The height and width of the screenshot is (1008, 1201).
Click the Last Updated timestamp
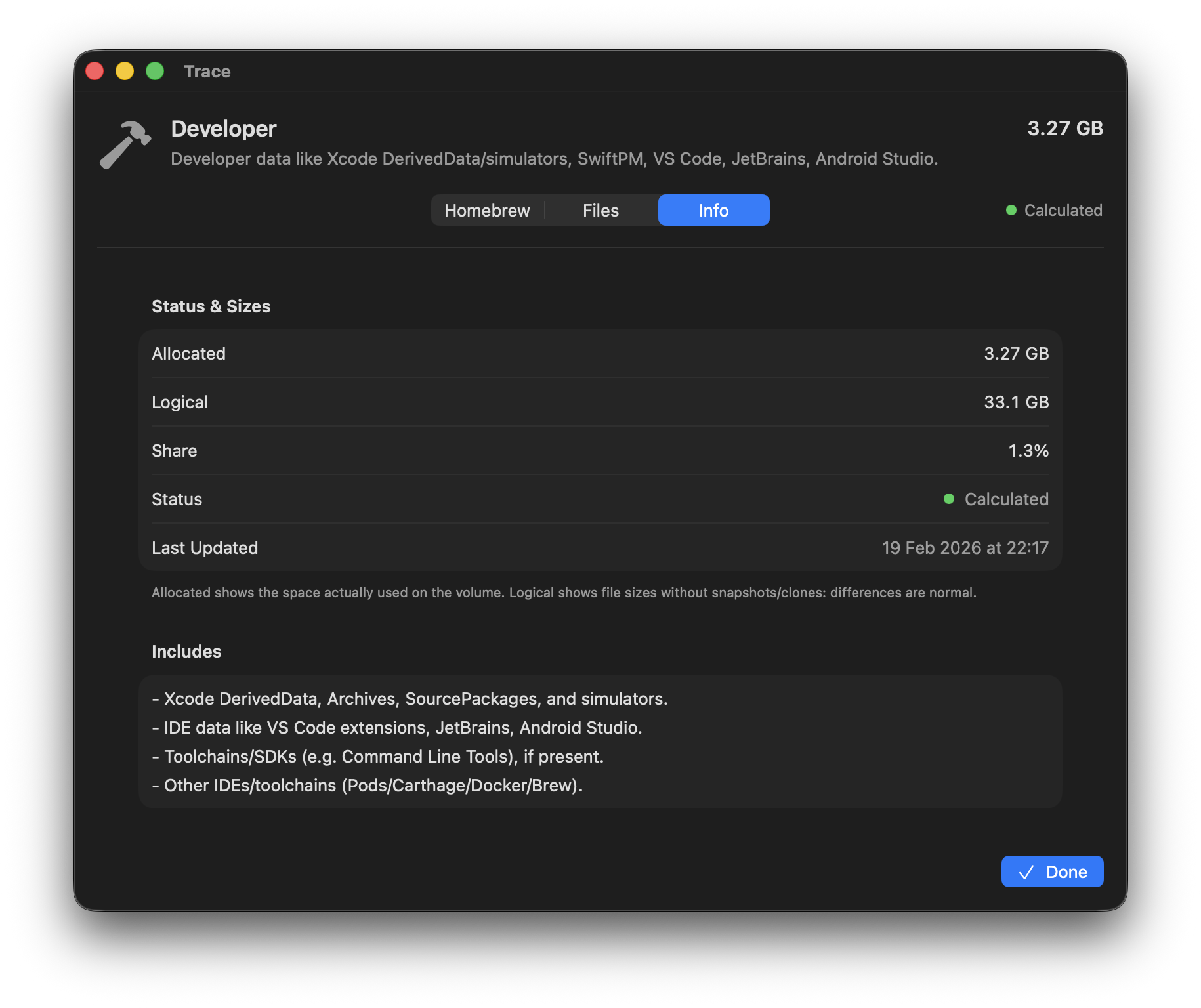(965, 548)
